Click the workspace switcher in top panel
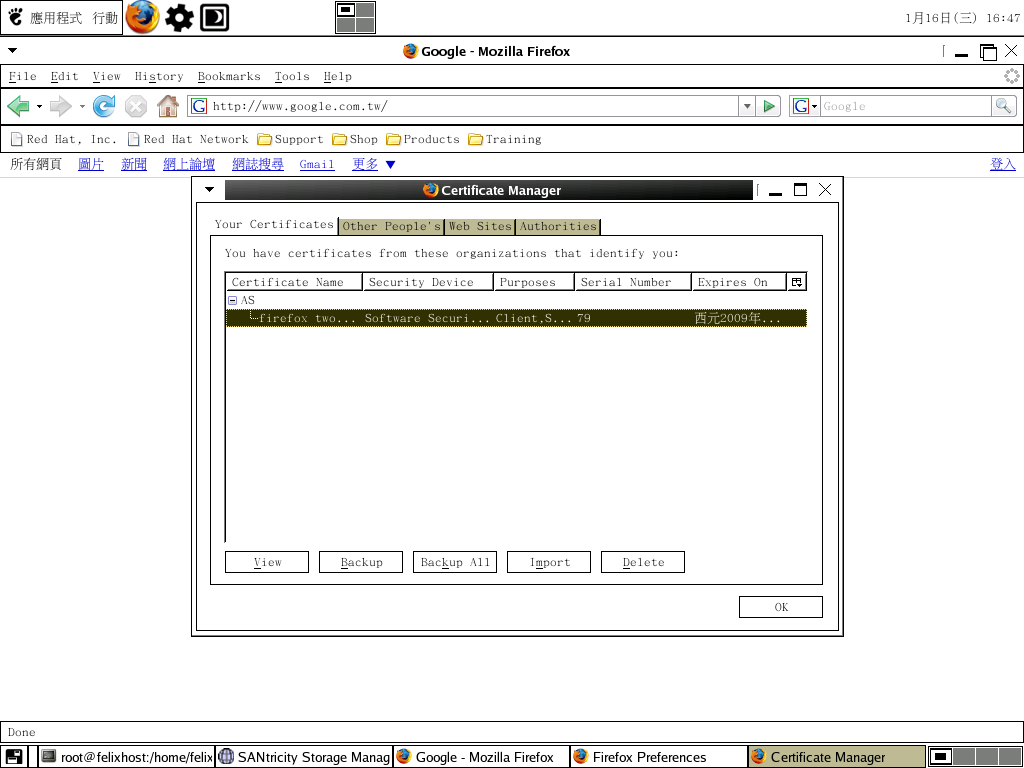Screen dimensions: 1024x768 [x=355, y=18]
